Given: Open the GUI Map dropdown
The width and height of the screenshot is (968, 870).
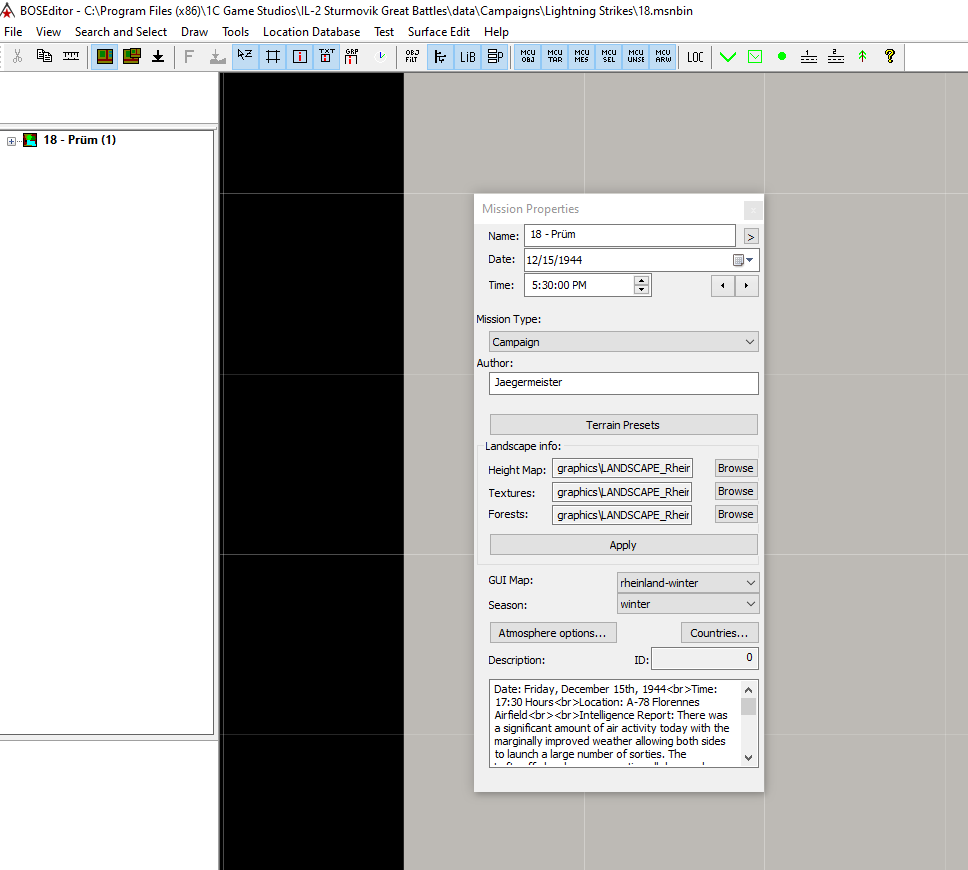Looking at the screenshot, I should (688, 583).
